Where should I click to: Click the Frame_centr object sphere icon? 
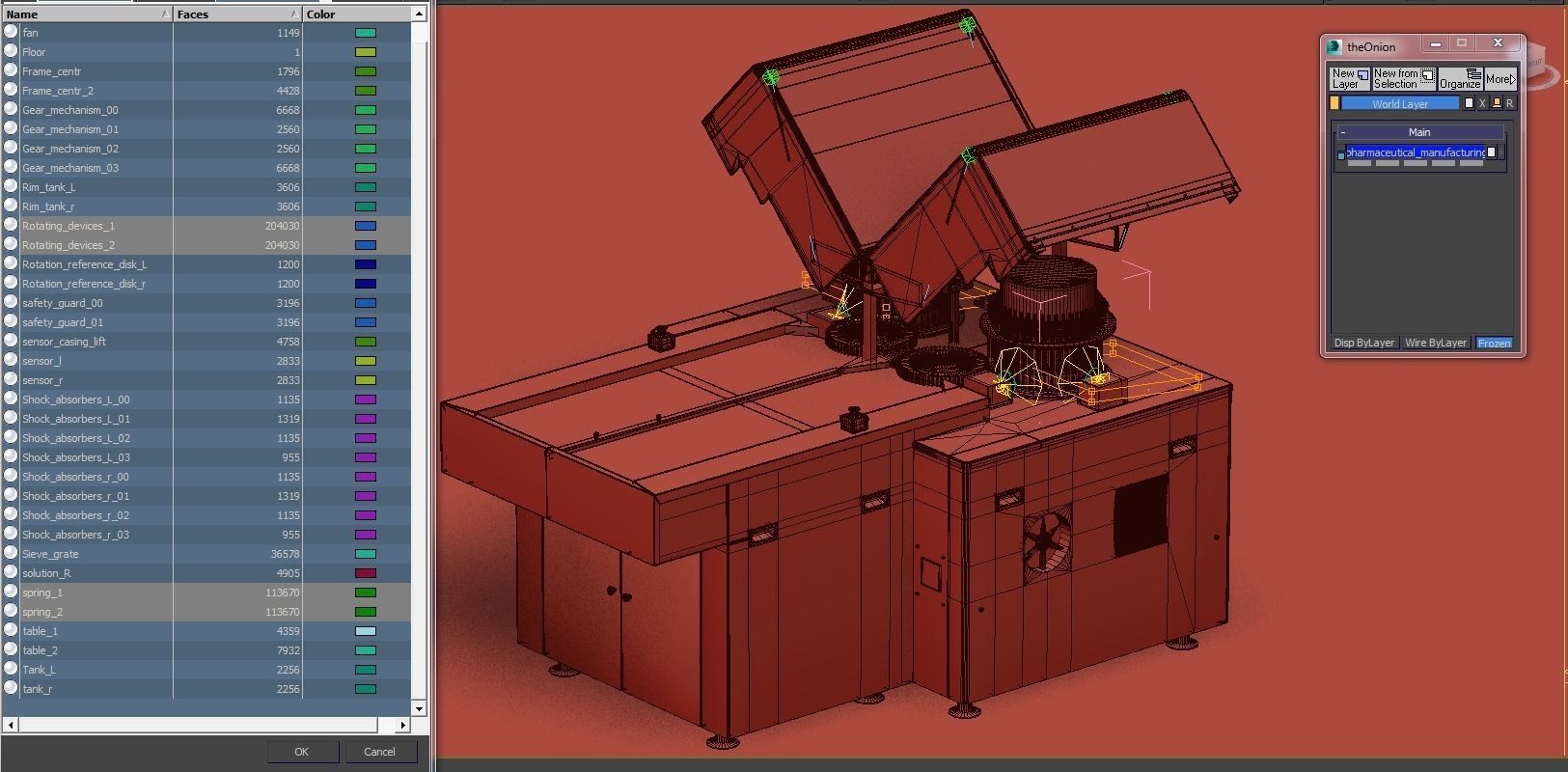click(11, 70)
